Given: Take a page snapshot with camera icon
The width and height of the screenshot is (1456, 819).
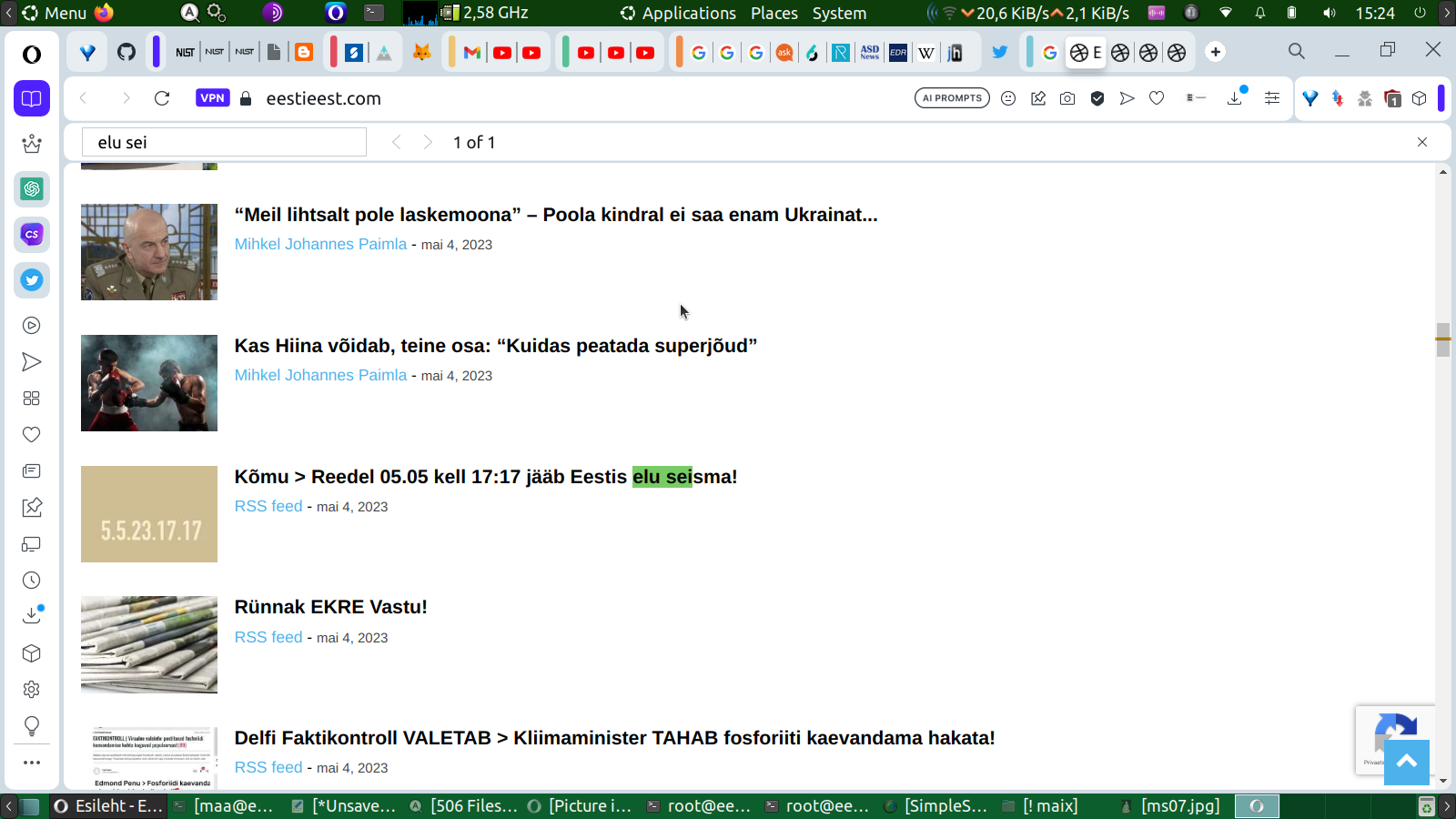Looking at the screenshot, I should coord(1067,98).
